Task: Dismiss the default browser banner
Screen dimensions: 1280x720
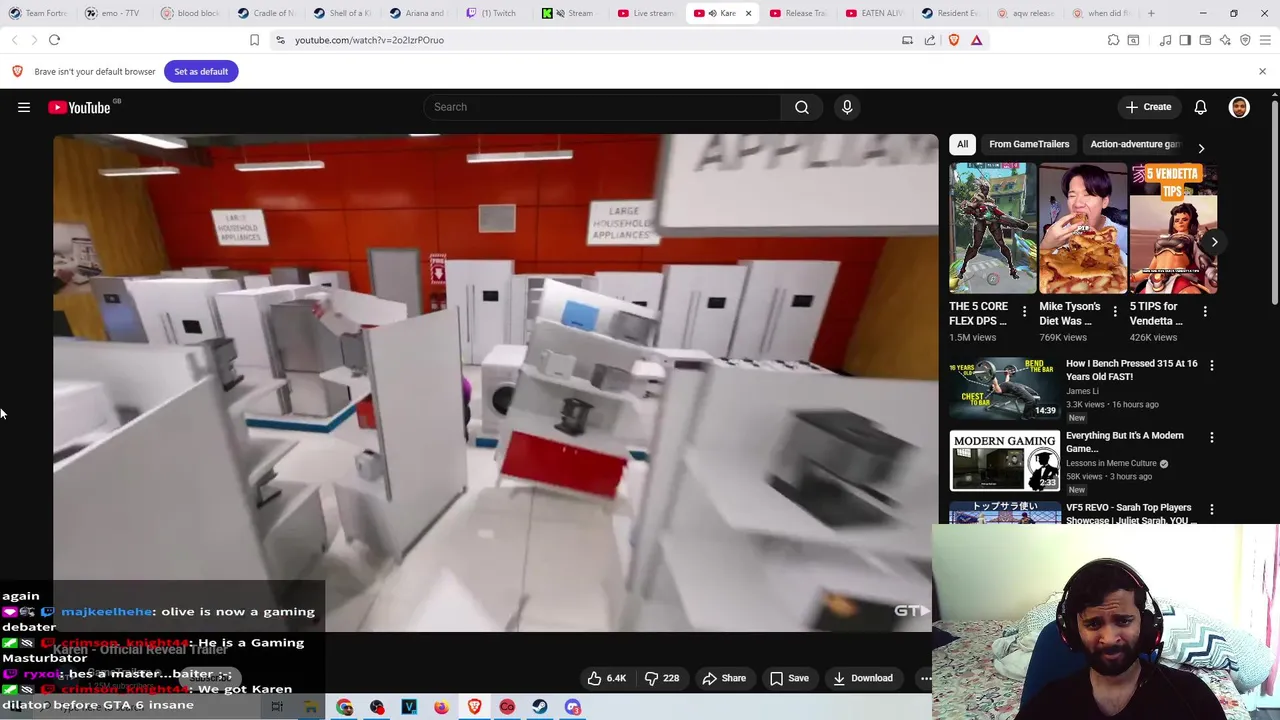Action: [x=1262, y=71]
